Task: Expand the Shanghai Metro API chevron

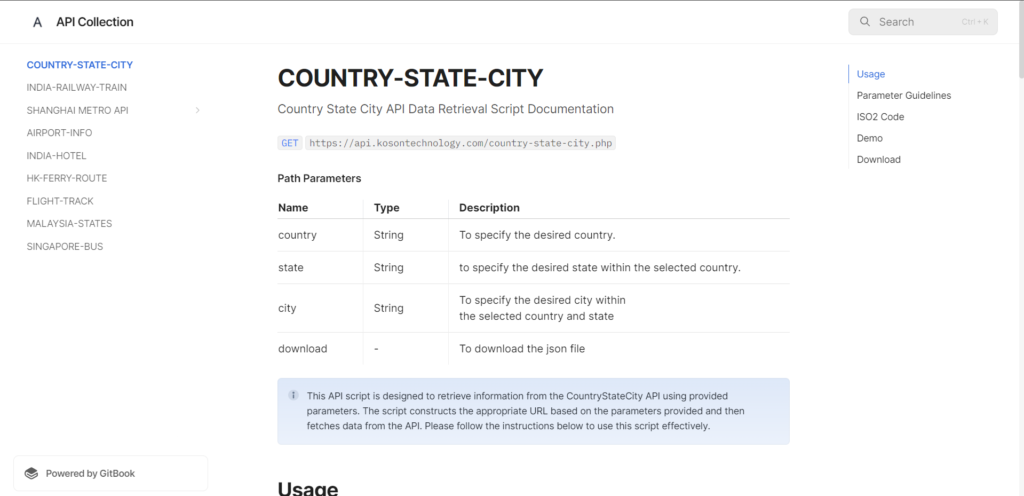Action: [x=198, y=110]
